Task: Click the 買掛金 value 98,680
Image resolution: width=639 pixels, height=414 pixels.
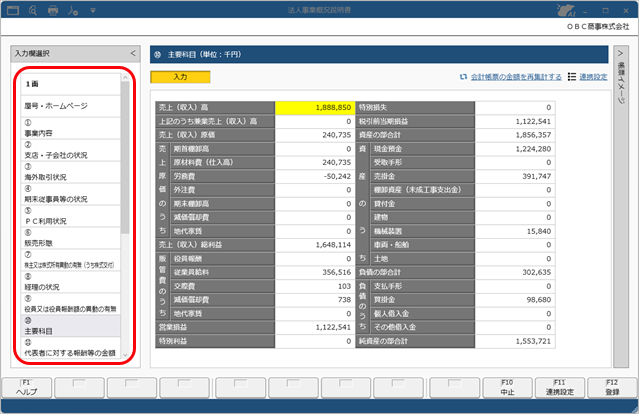Action: [x=515, y=300]
